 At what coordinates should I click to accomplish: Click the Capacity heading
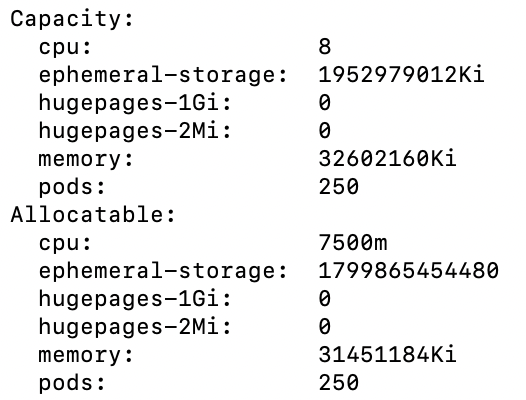tap(72, 19)
